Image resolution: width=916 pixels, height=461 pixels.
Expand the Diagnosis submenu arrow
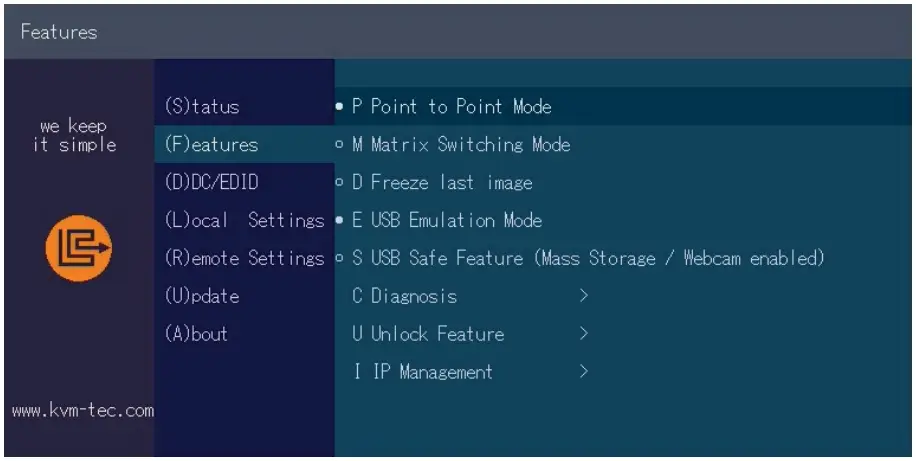point(583,296)
